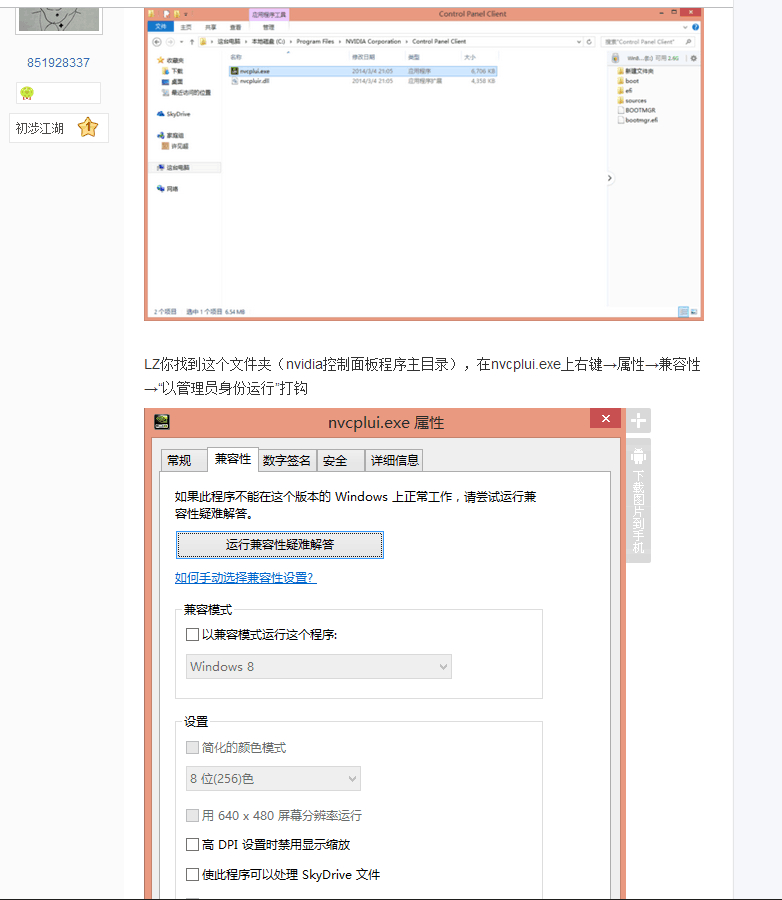Click the Explorer refresh icon
782x900 pixels.
589,42
